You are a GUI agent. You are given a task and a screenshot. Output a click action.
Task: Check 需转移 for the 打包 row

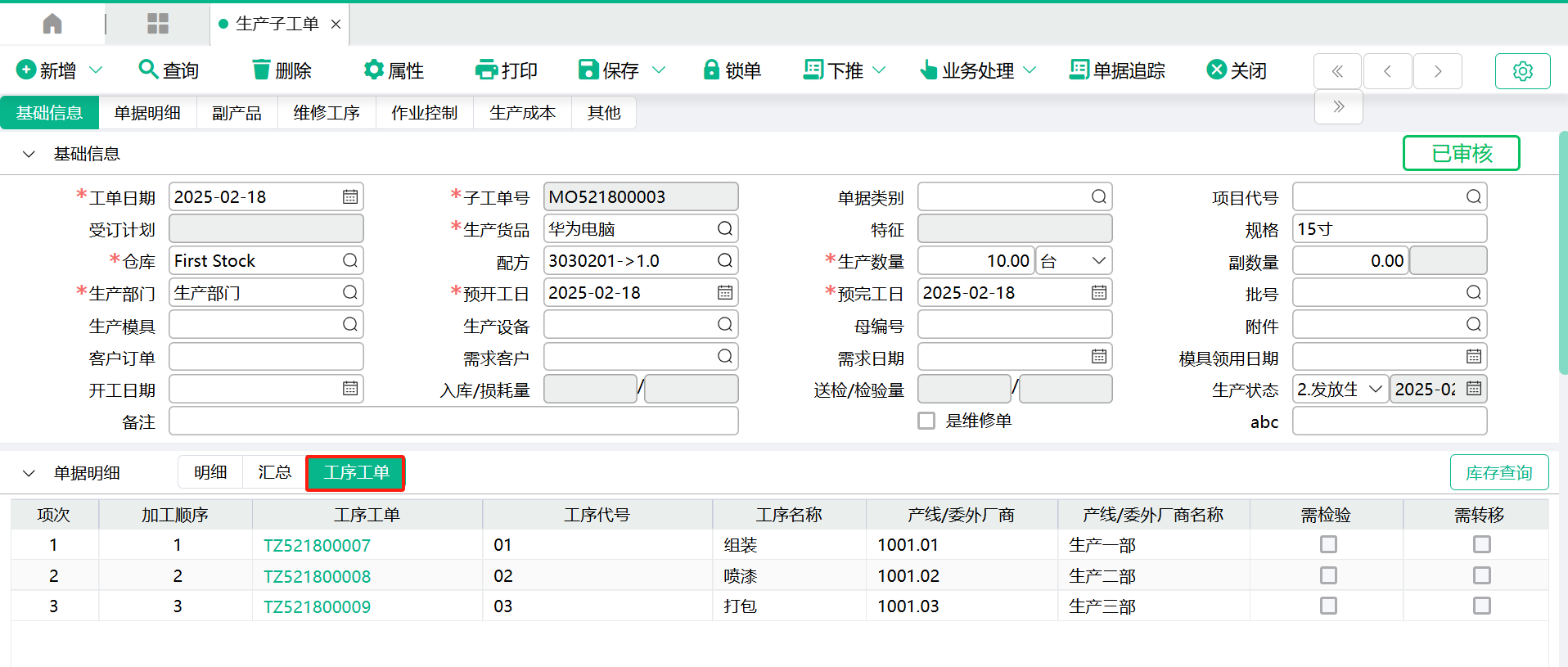(x=1482, y=606)
